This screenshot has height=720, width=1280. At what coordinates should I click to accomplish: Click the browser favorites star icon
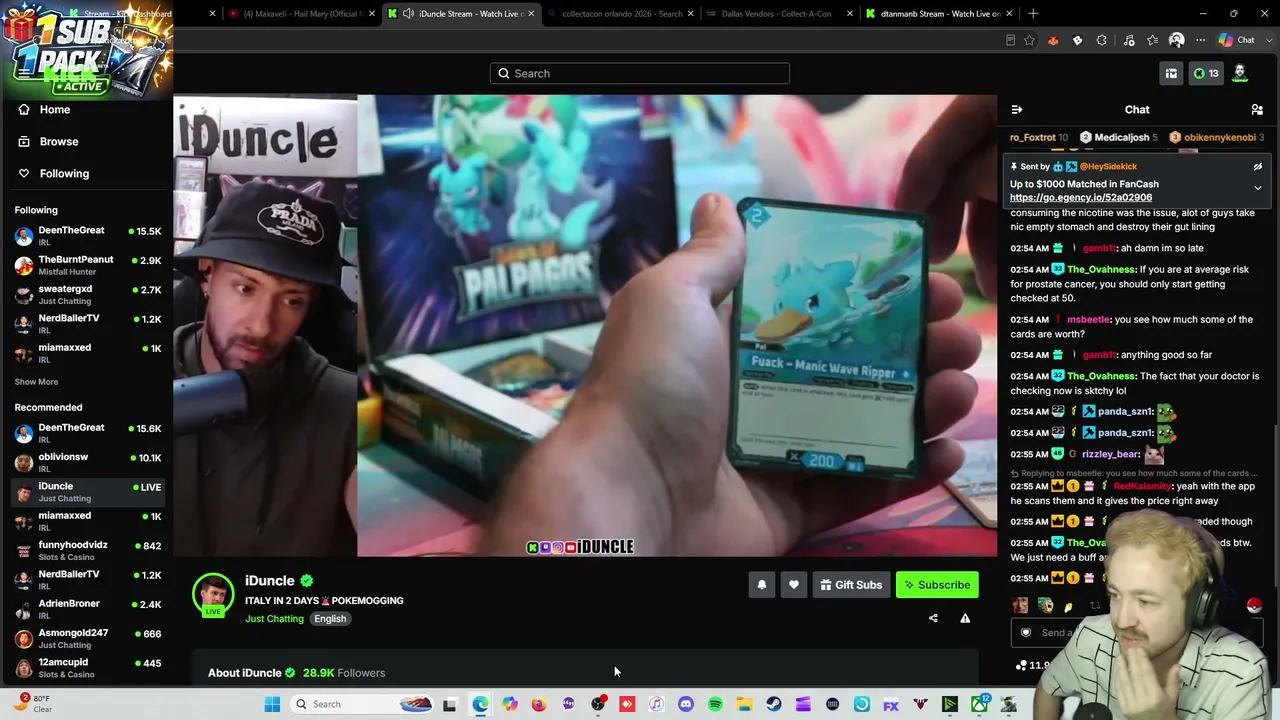coord(1029,40)
